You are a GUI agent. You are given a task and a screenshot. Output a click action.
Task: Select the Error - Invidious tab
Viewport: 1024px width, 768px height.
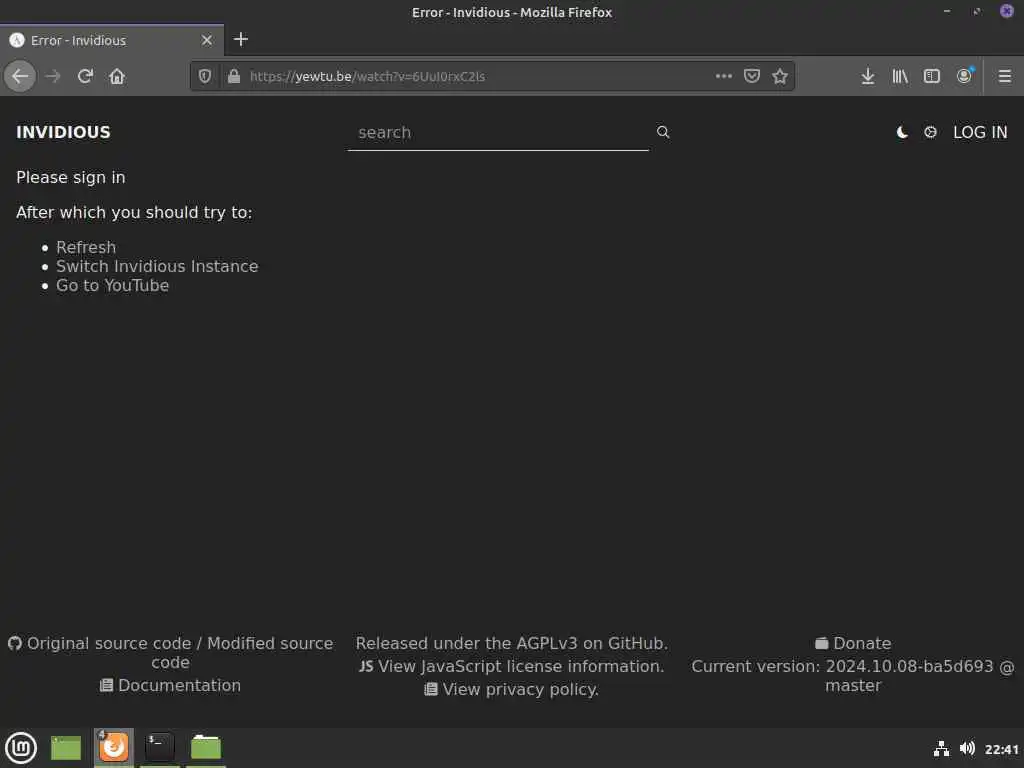pyautogui.click(x=112, y=40)
